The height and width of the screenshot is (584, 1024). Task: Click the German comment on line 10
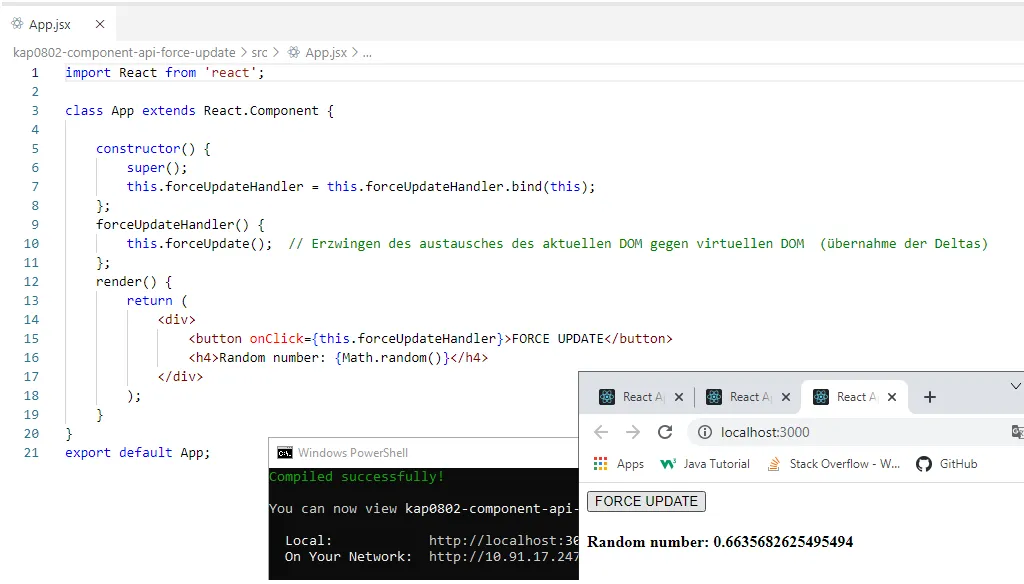click(x=638, y=244)
